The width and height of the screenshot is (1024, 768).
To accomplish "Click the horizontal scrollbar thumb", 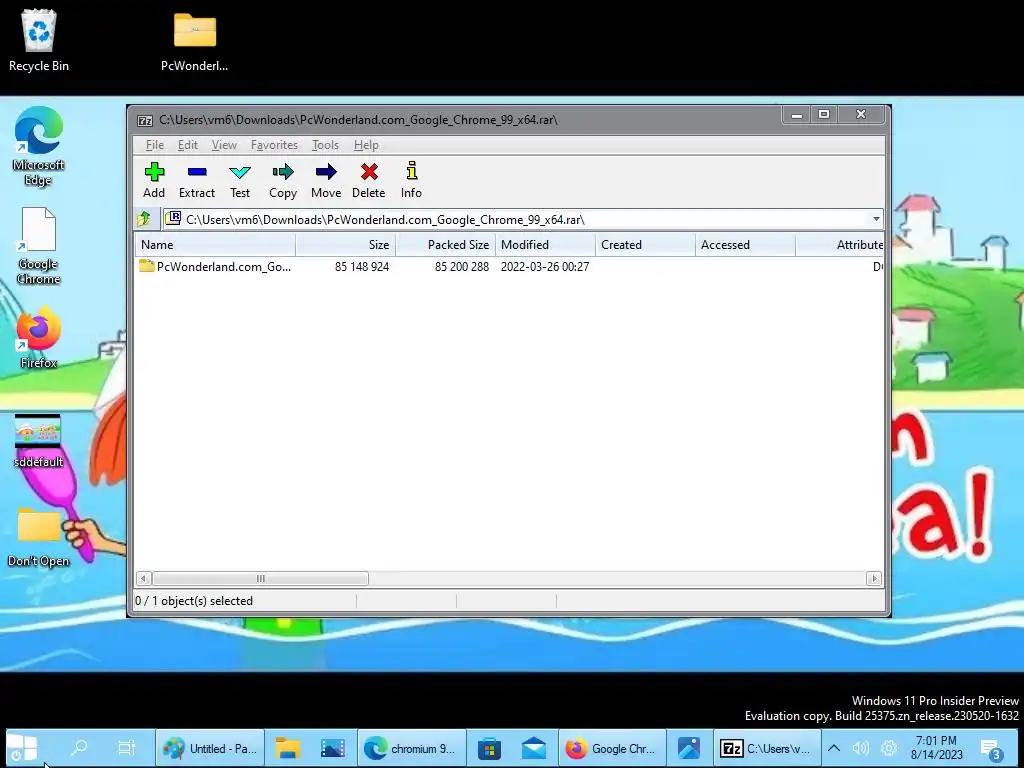I will pyautogui.click(x=261, y=579).
